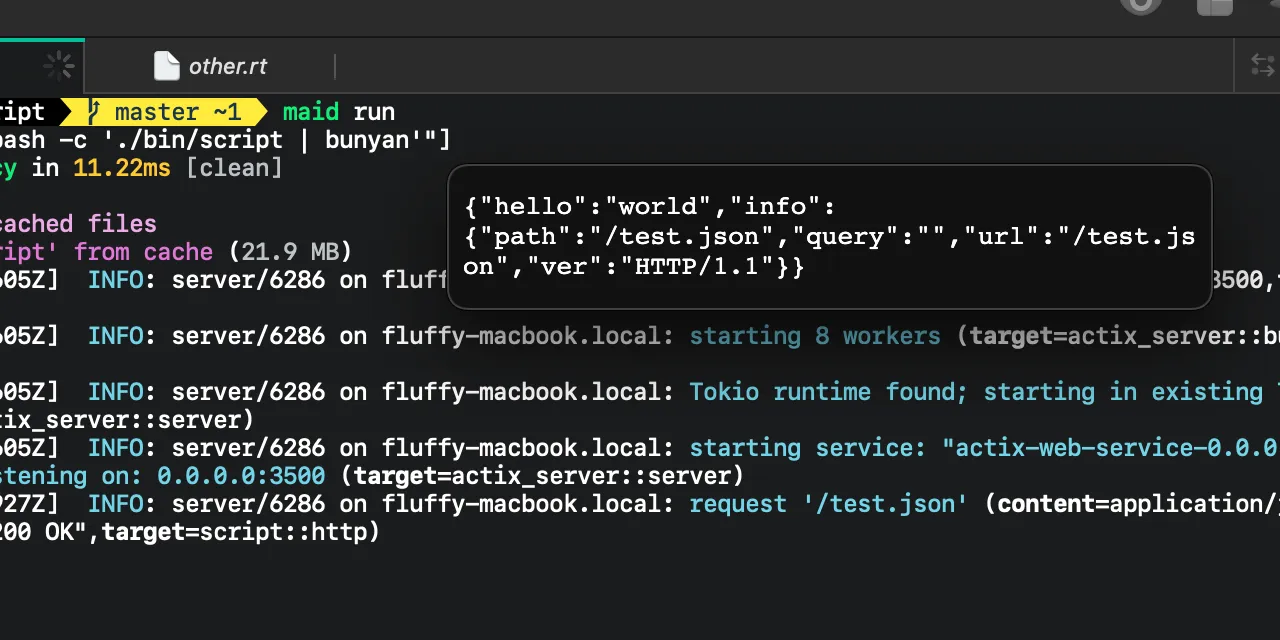Click the "ached files" pink heading text
The width and height of the screenshot is (1280, 640).
(78, 224)
